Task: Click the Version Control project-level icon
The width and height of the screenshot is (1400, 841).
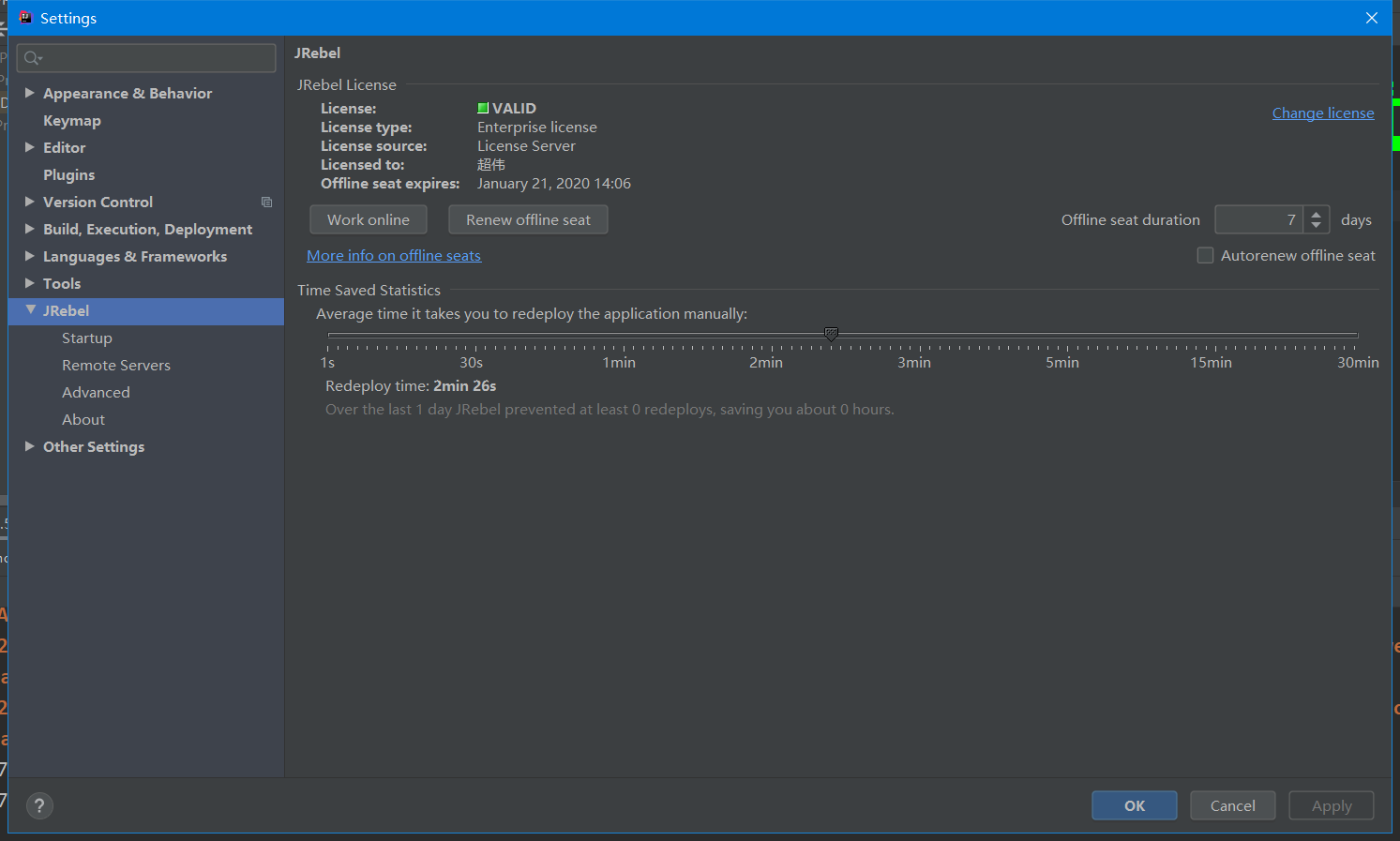Action: point(266,202)
